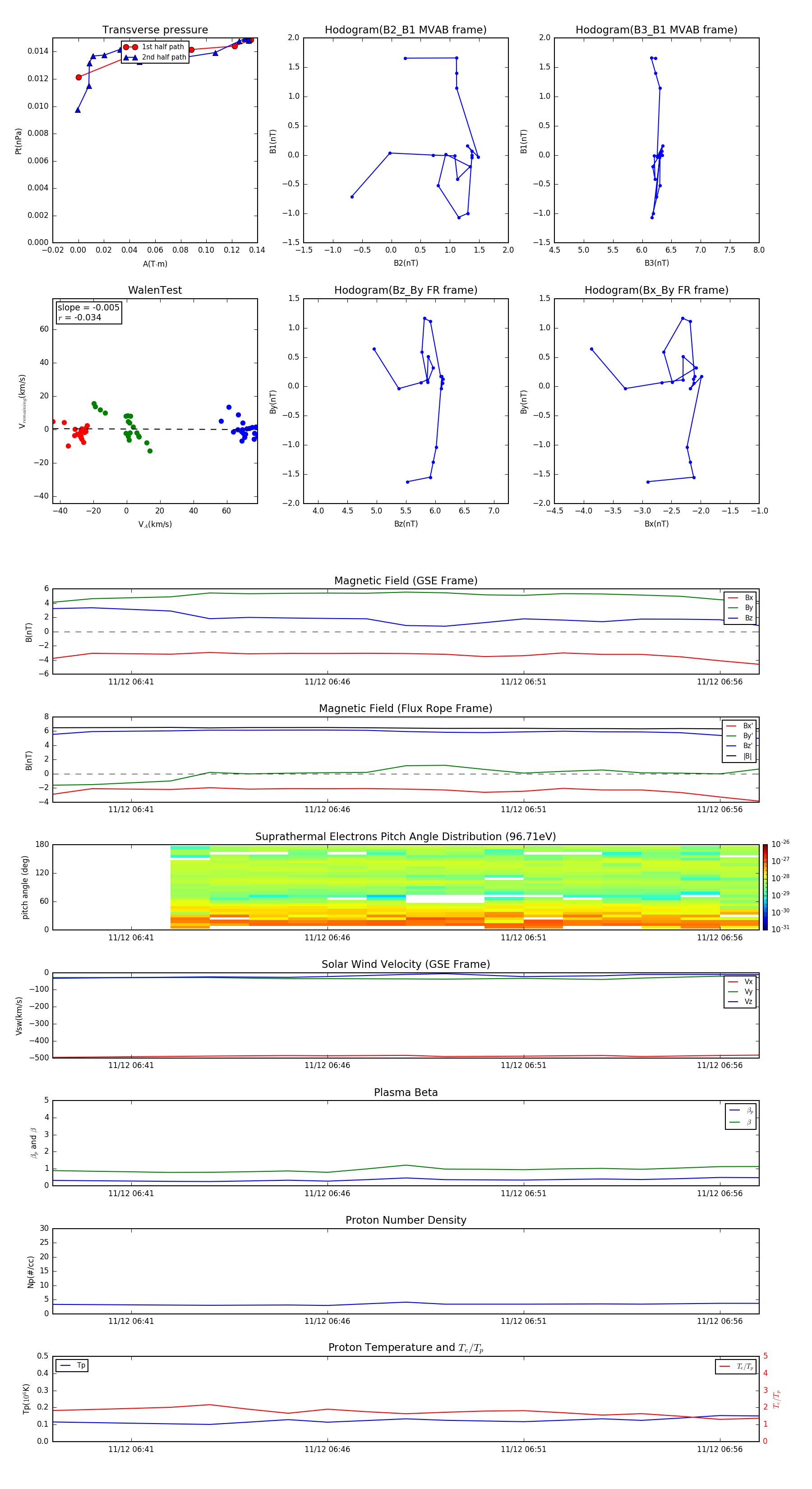
Task: Click the 'Np(#/cc)' y-axis label
Action: pyautogui.click(x=30, y=1272)
